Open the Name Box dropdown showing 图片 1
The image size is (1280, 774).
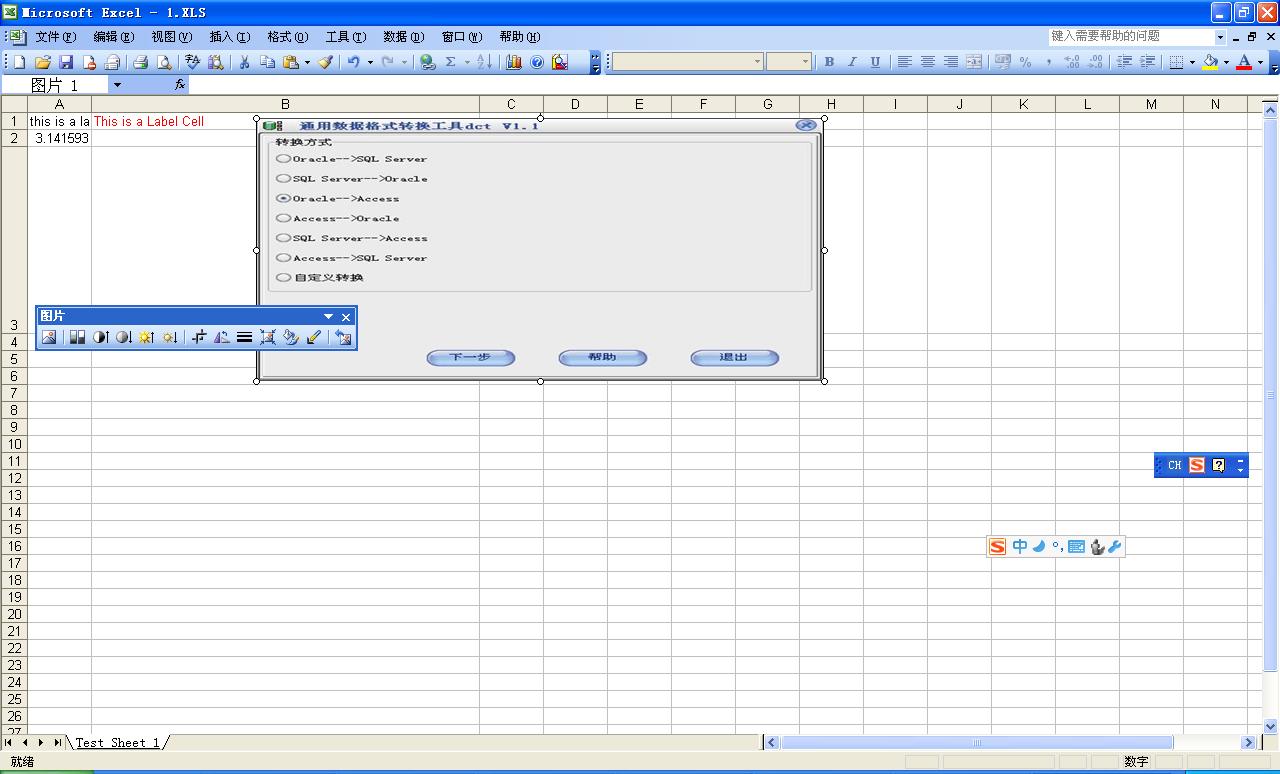click(117, 85)
